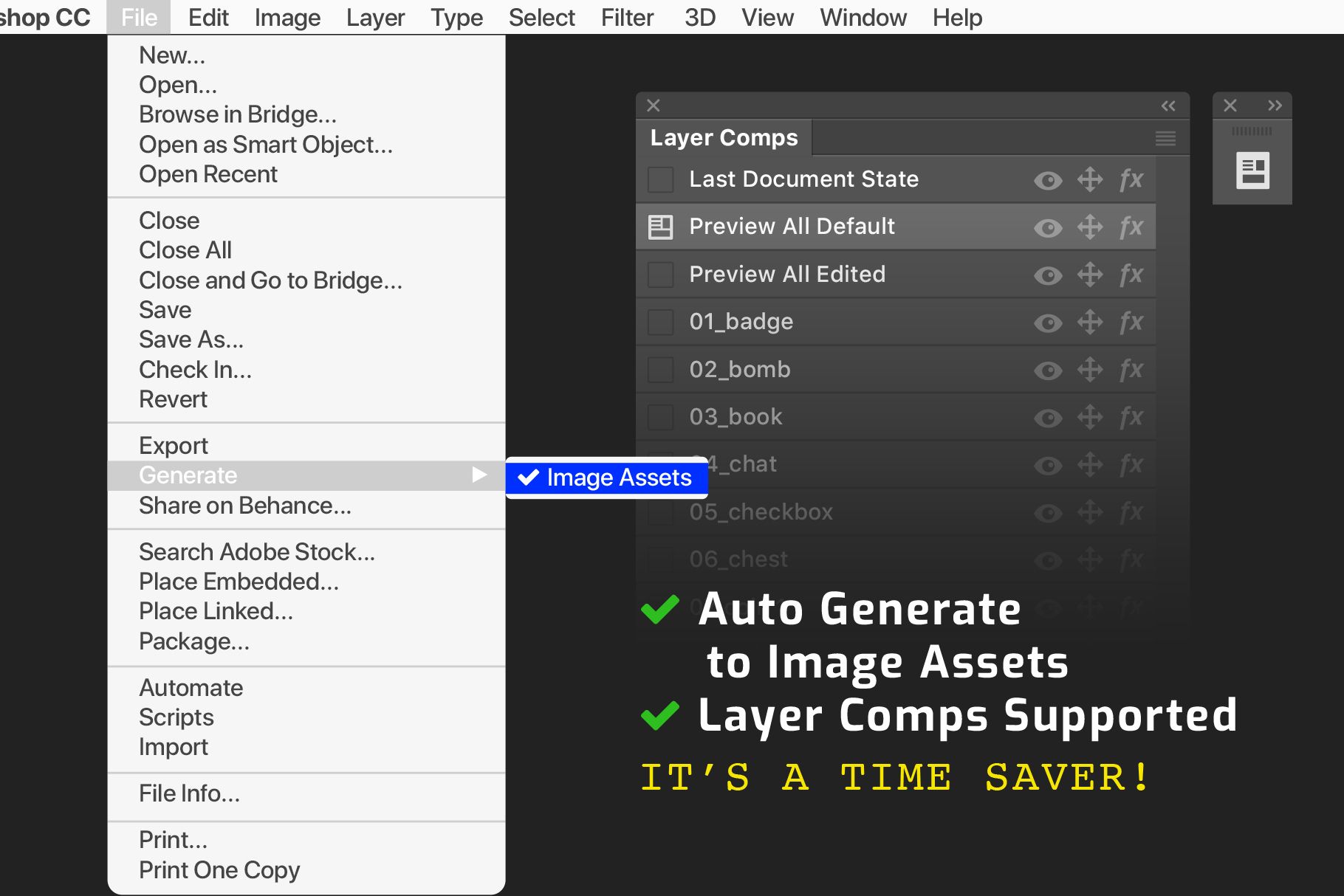Open the Layer Comps panel options menu
Viewport: 1344px width, 896px height.
click(1165, 138)
